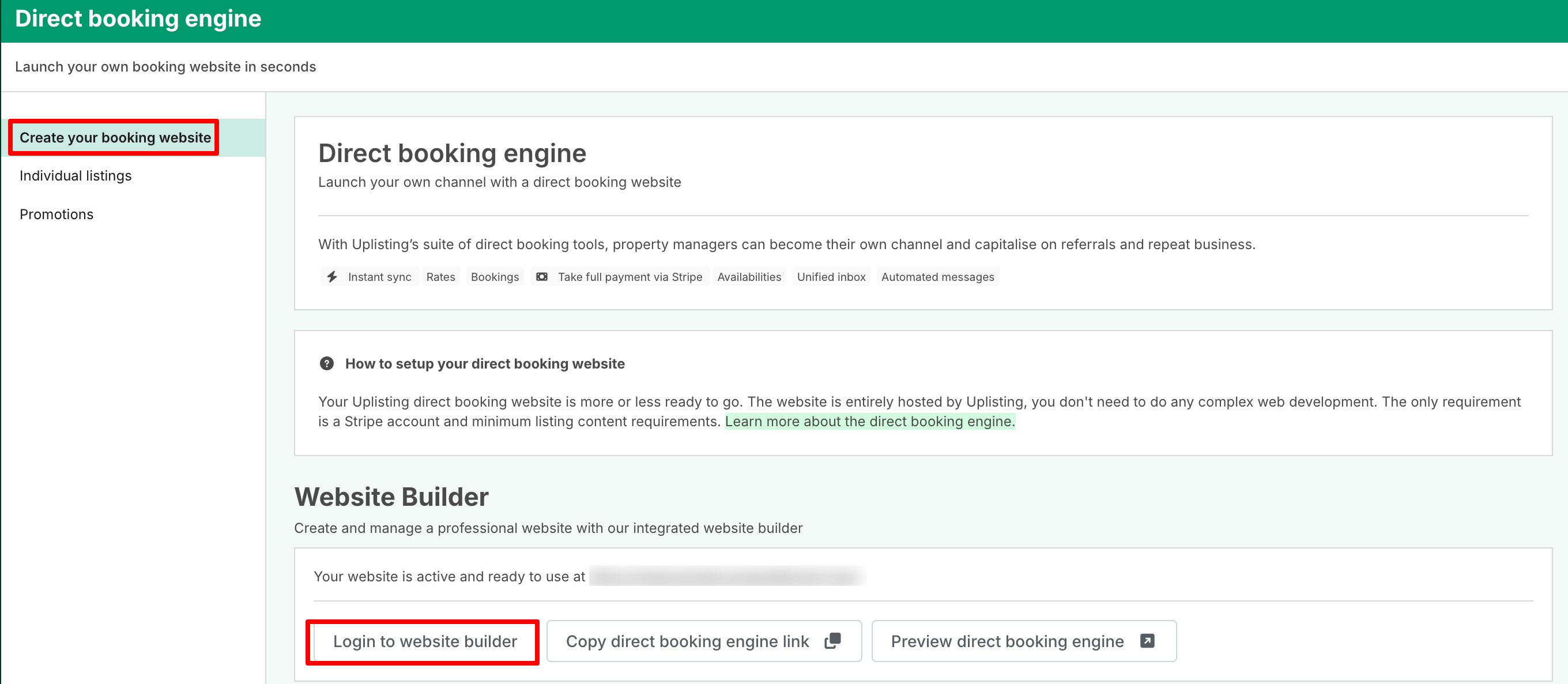Select Take full payment via Stripe tag
Screen dimensions: 1568x684
click(630, 276)
